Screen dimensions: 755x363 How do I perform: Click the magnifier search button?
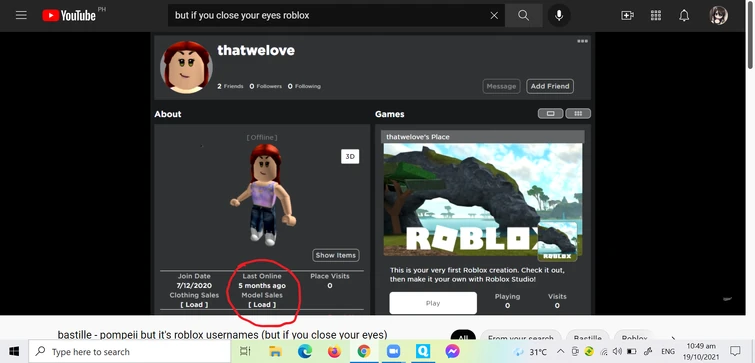tap(523, 15)
